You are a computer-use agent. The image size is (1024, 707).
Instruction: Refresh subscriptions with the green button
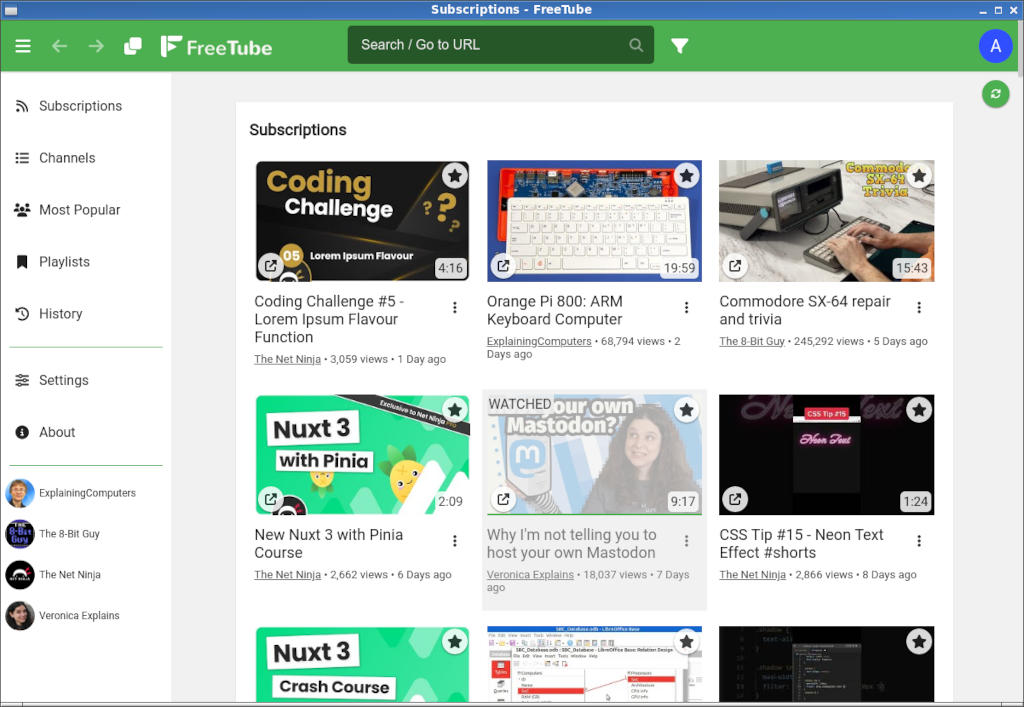995,94
